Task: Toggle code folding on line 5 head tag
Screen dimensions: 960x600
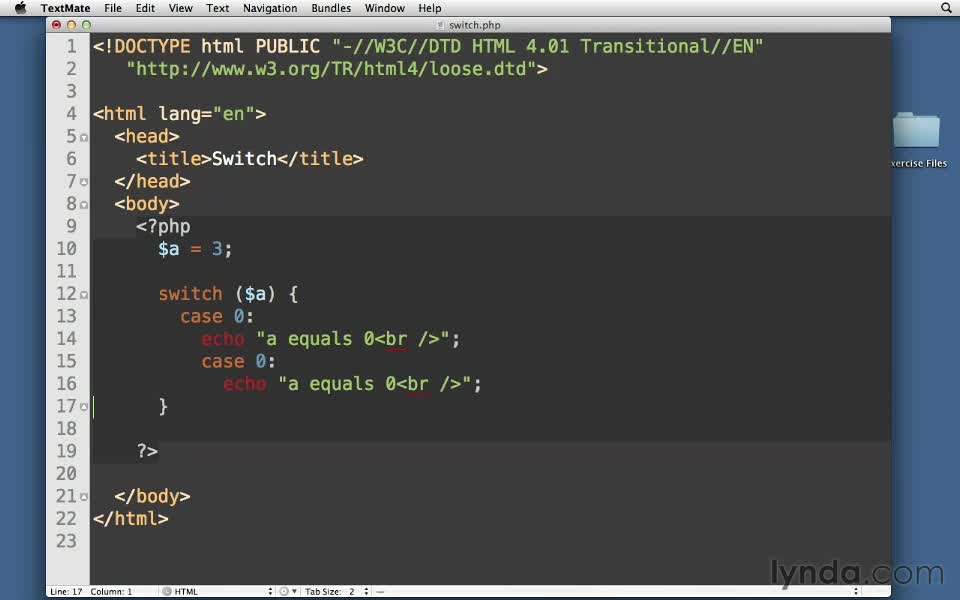Action: (x=84, y=137)
